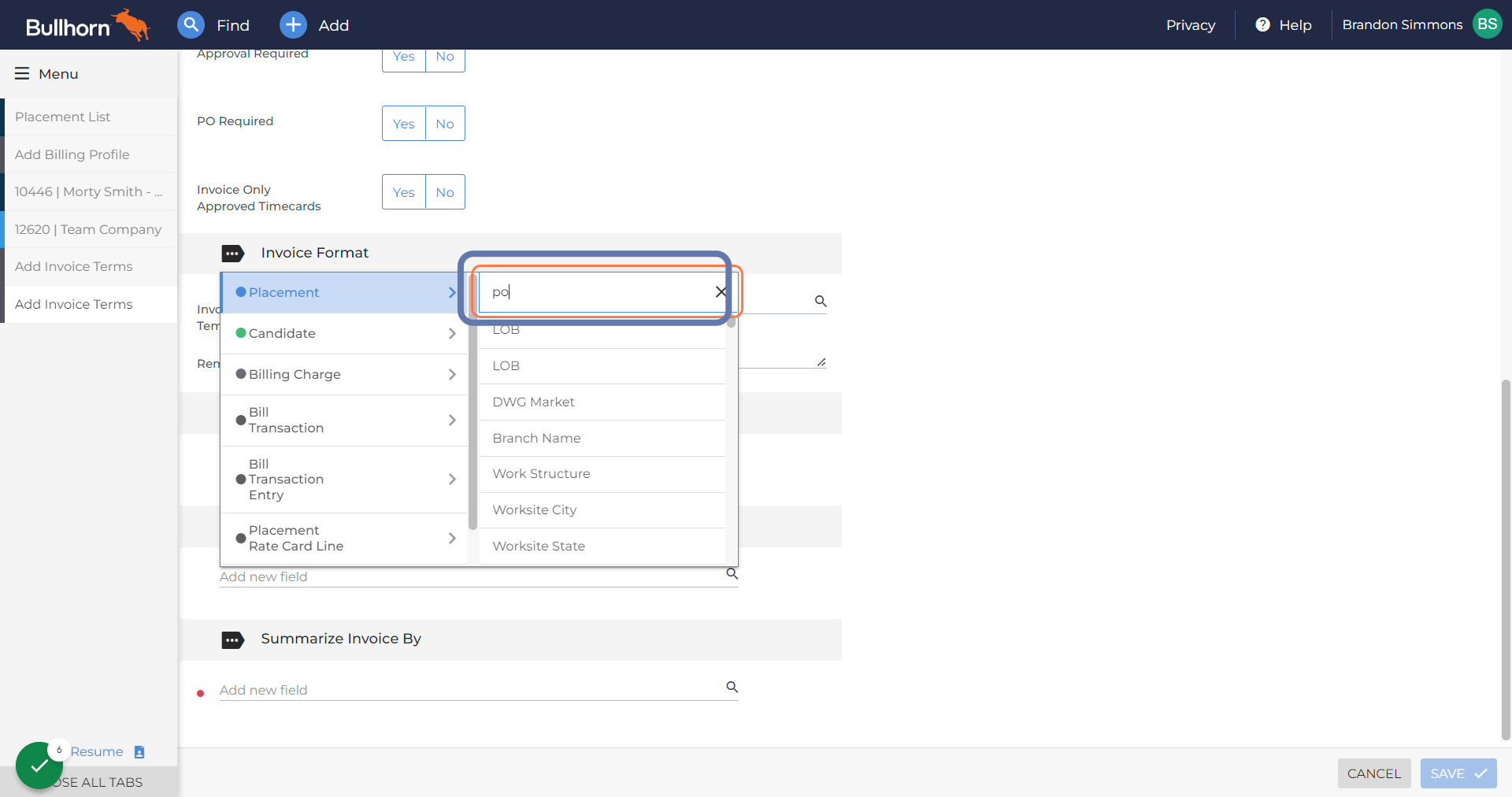Open Find search icon
Image resolution: width=1512 pixels, height=797 pixels.
click(191, 25)
